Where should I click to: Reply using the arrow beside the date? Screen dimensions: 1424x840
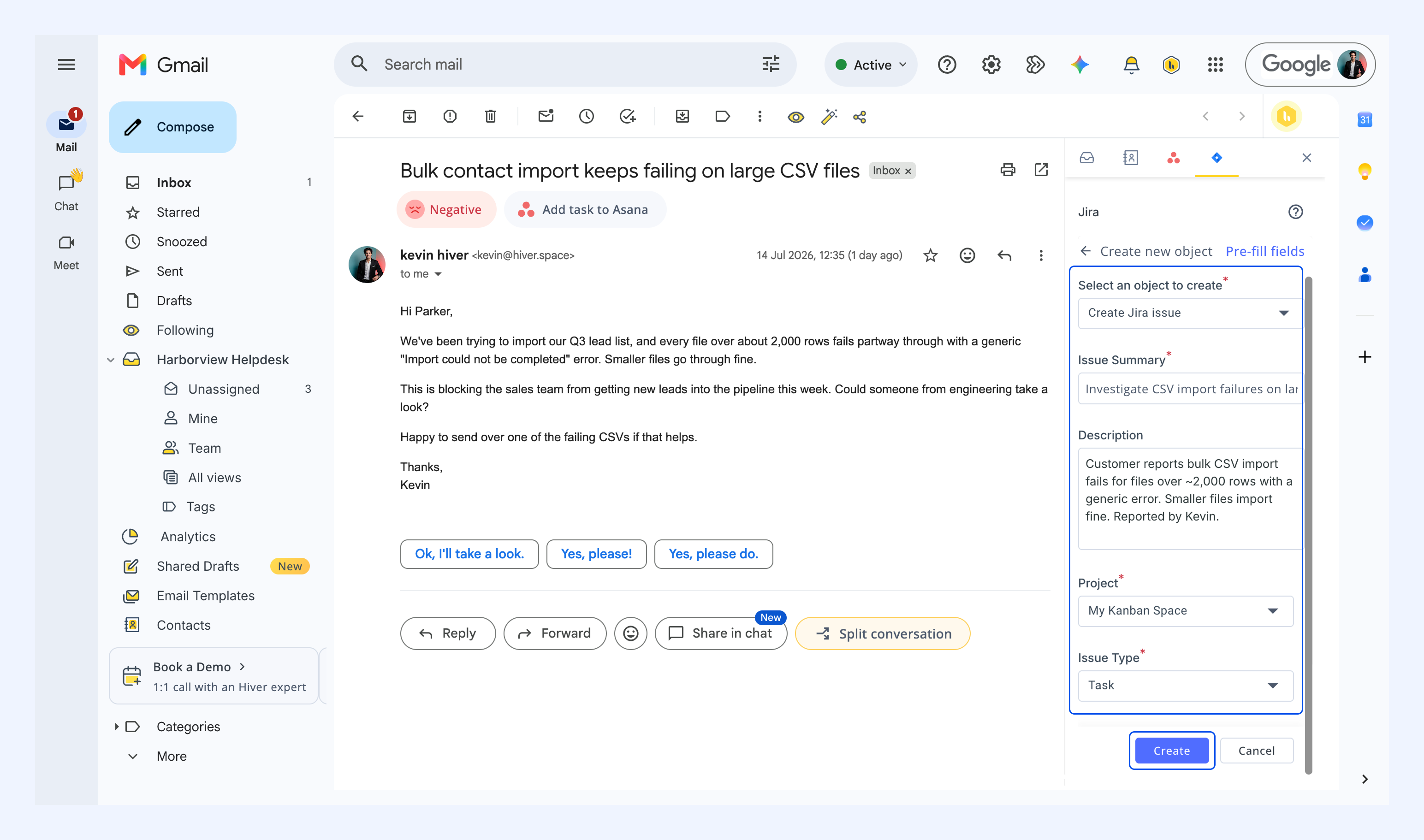1004,256
